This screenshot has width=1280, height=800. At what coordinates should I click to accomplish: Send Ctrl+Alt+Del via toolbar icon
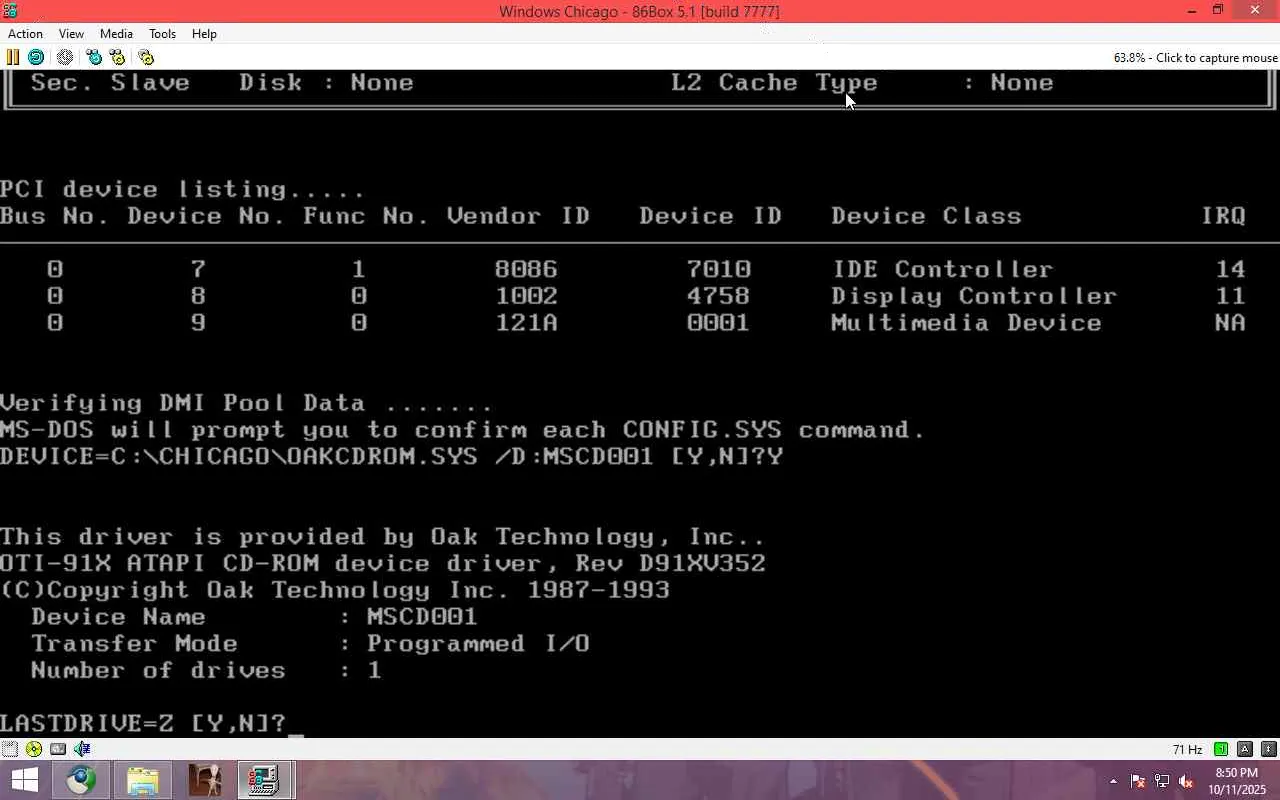(94, 57)
